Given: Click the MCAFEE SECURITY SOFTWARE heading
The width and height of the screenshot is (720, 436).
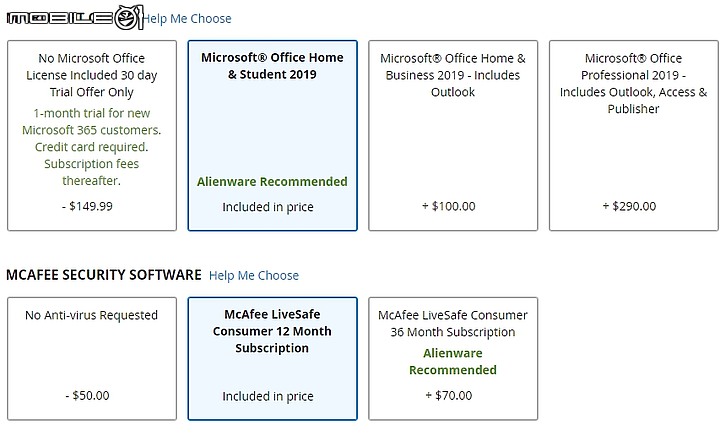Looking at the screenshot, I should click(104, 275).
